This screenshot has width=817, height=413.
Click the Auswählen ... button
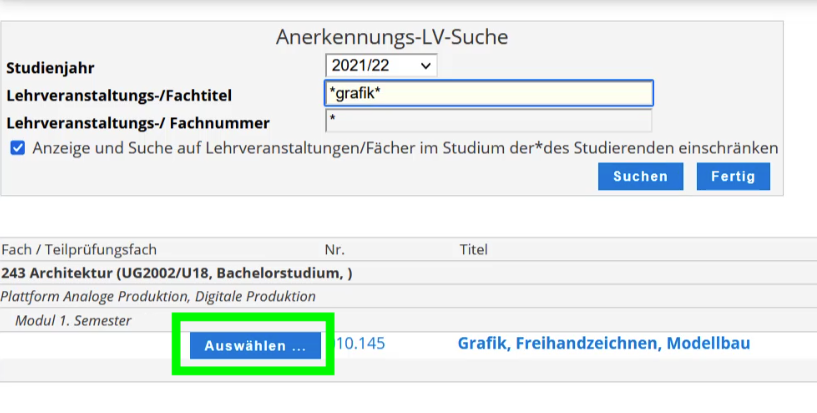point(255,345)
